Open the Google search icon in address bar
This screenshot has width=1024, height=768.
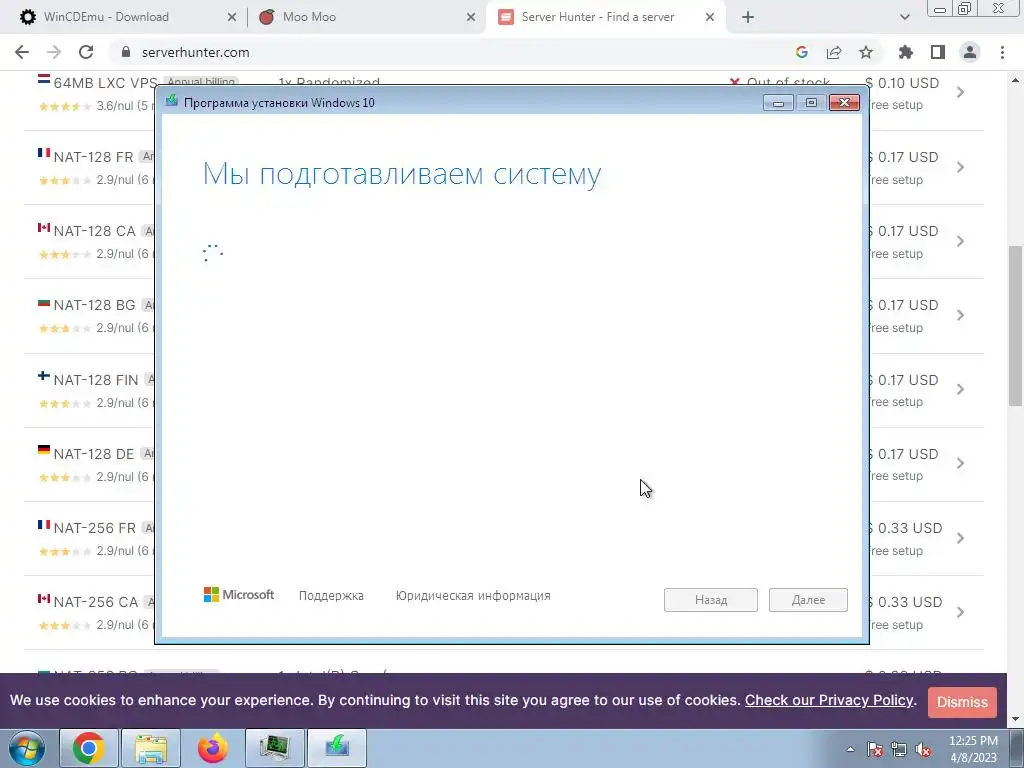click(802, 52)
